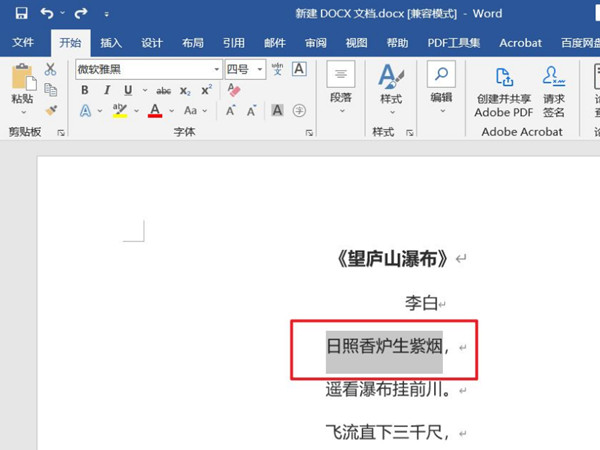
Task: Click the 粘贴 paste button
Action: tap(21, 88)
